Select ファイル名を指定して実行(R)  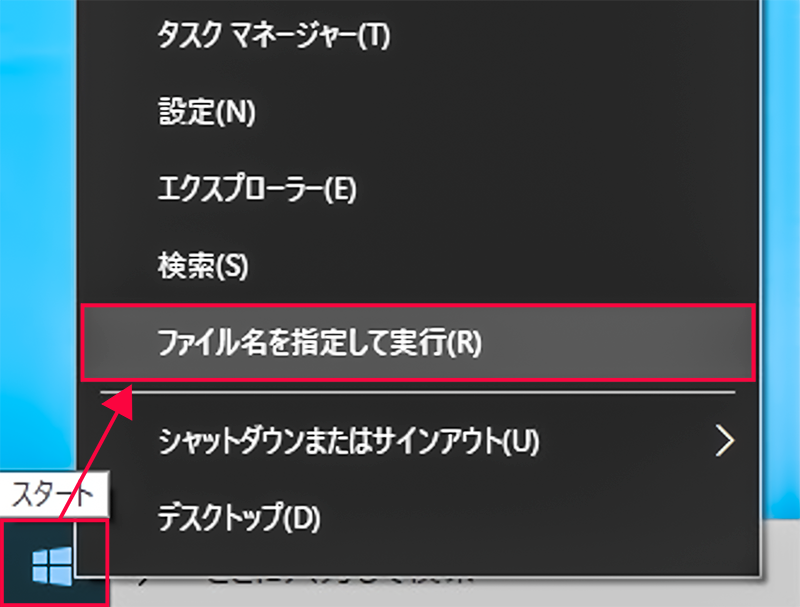[417, 342]
